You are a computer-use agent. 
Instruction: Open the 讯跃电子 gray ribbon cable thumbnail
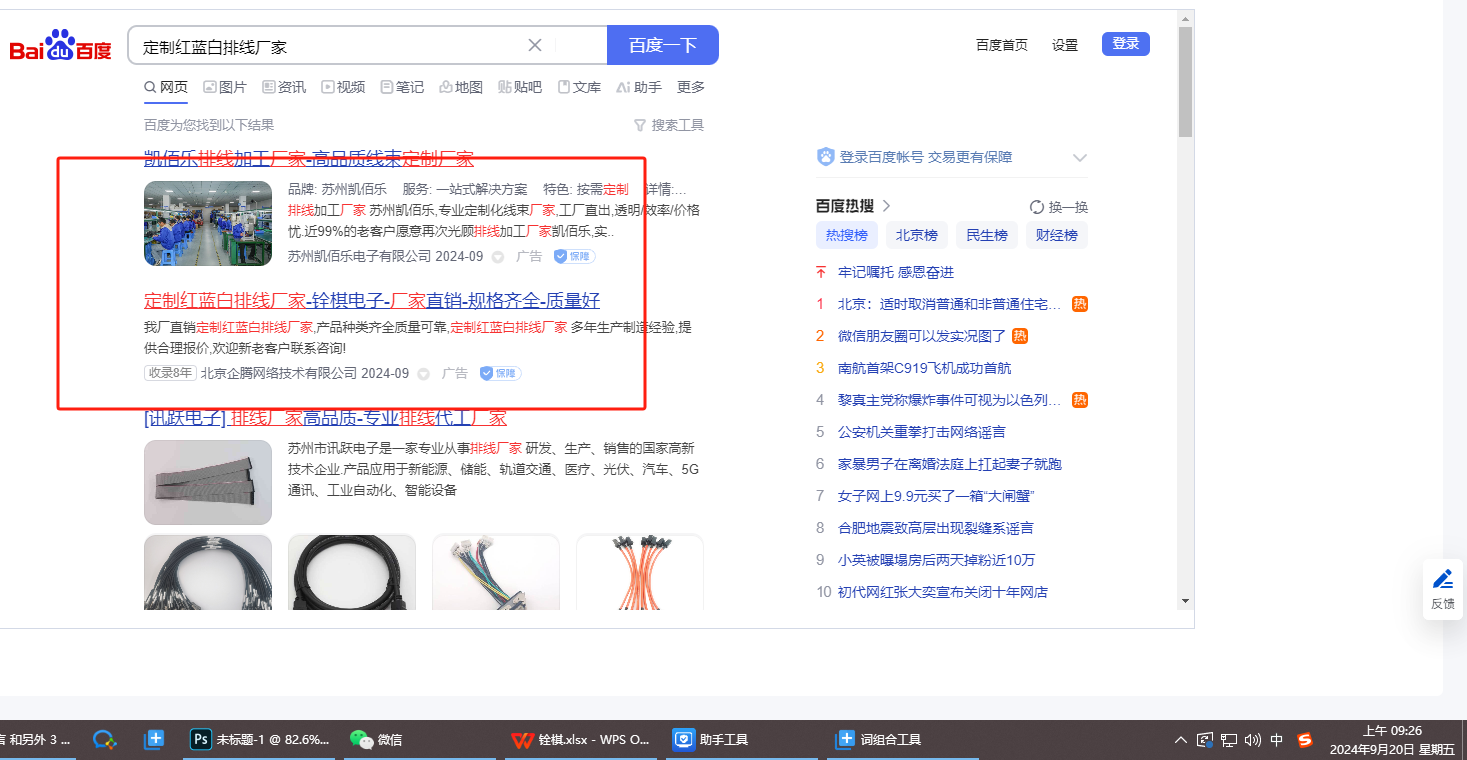[x=208, y=482]
